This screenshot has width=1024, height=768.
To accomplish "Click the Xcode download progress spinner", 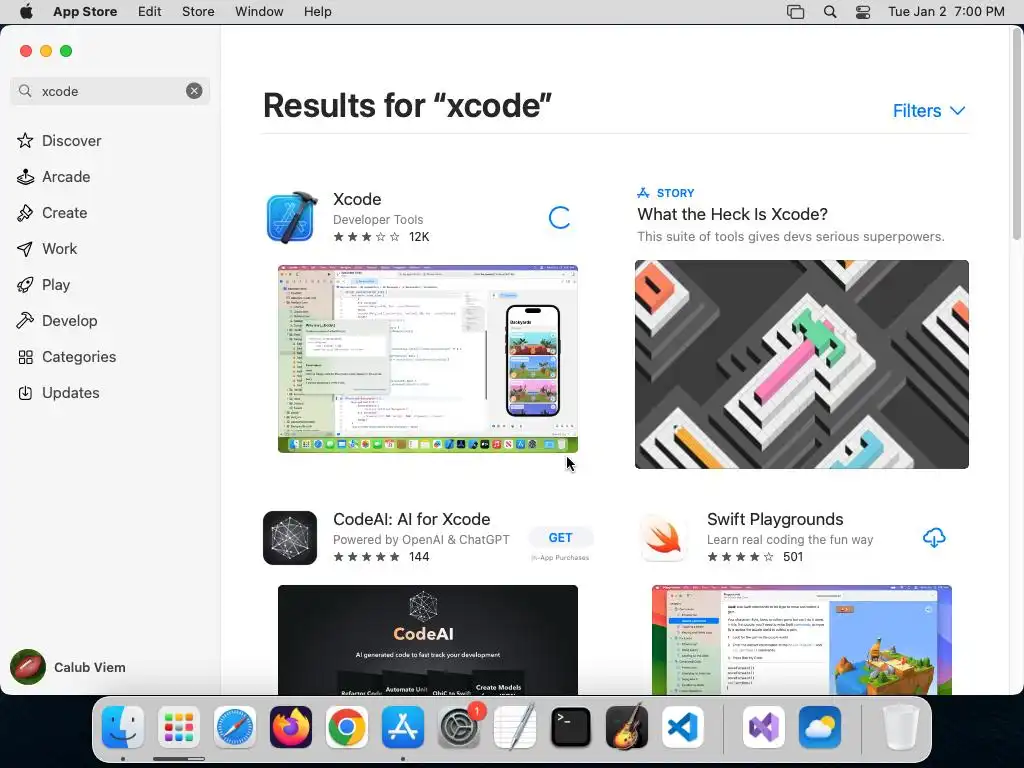I will (560, 217).
